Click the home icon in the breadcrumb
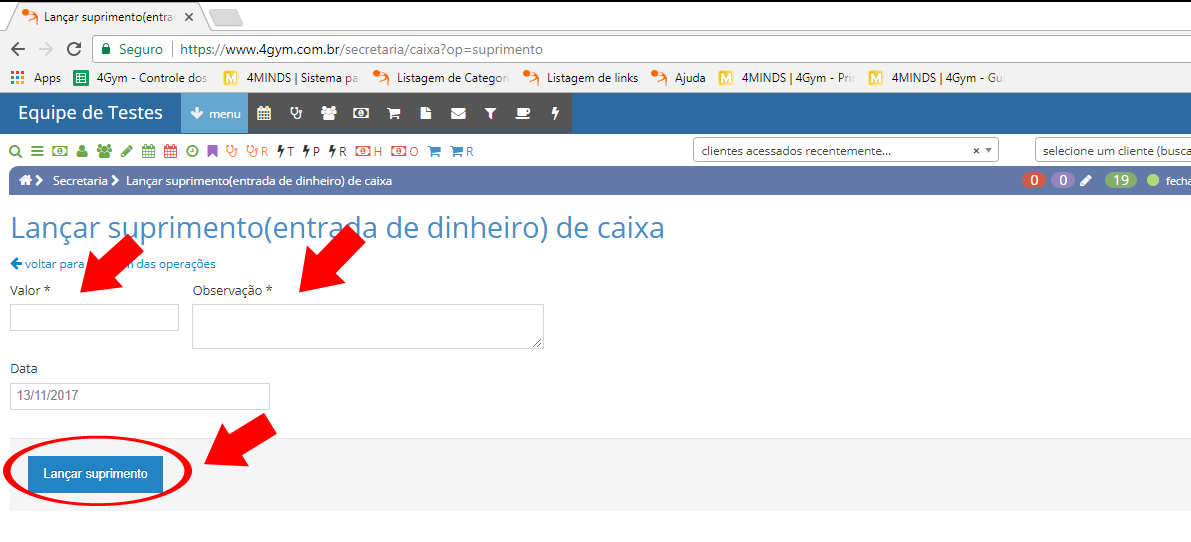This screenshot has width=1191, height=542. point(25,181)
